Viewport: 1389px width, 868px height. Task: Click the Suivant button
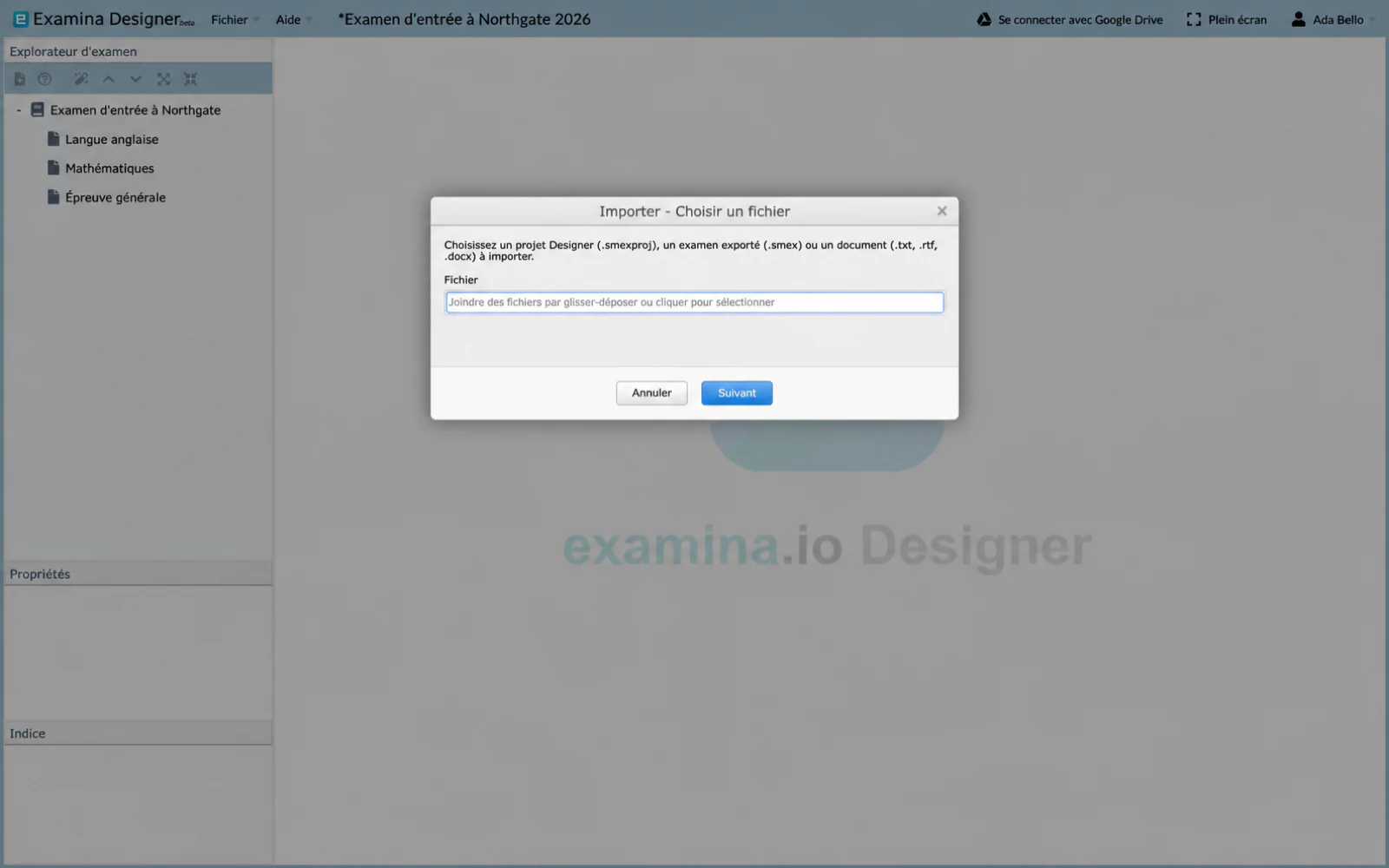pyautogui.click(x=736, y=393)
